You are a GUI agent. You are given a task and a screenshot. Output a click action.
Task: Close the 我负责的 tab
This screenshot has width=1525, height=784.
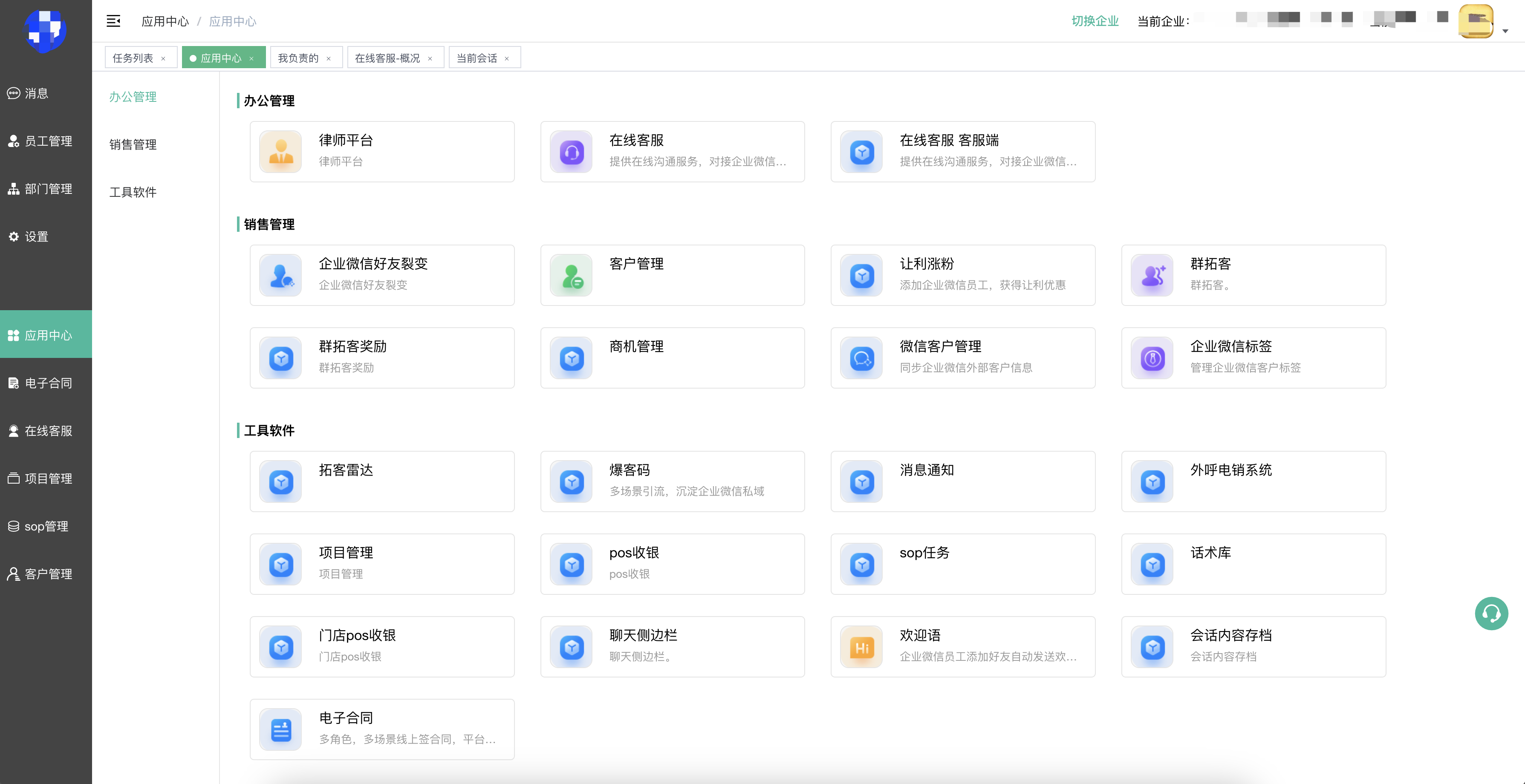tap(329, 58)
